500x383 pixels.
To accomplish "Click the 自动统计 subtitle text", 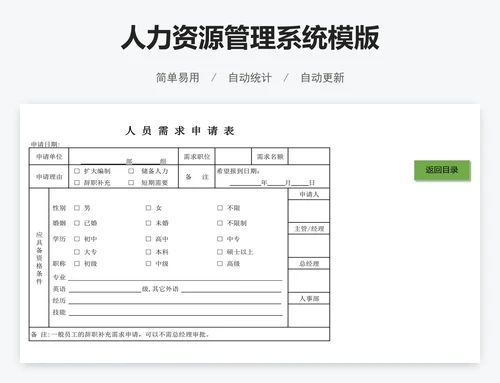I will pos(250,78).
